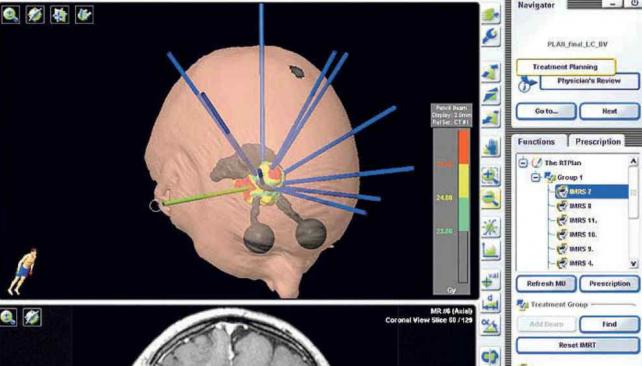This screenshot has width=642, height=366.
Task: Click the info icon beside Physician's Review
Action: (x=527, y=83)
